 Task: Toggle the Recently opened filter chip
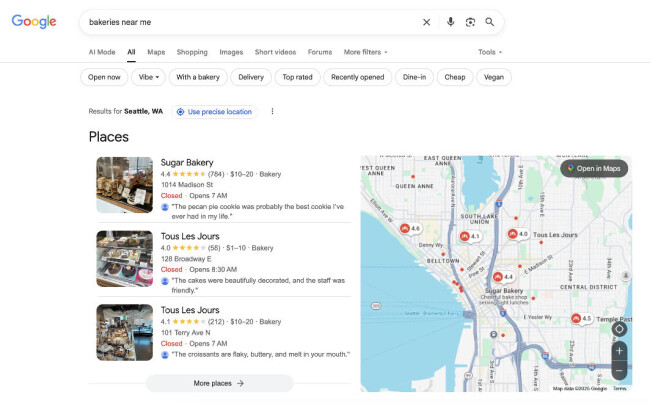point(358,77)
